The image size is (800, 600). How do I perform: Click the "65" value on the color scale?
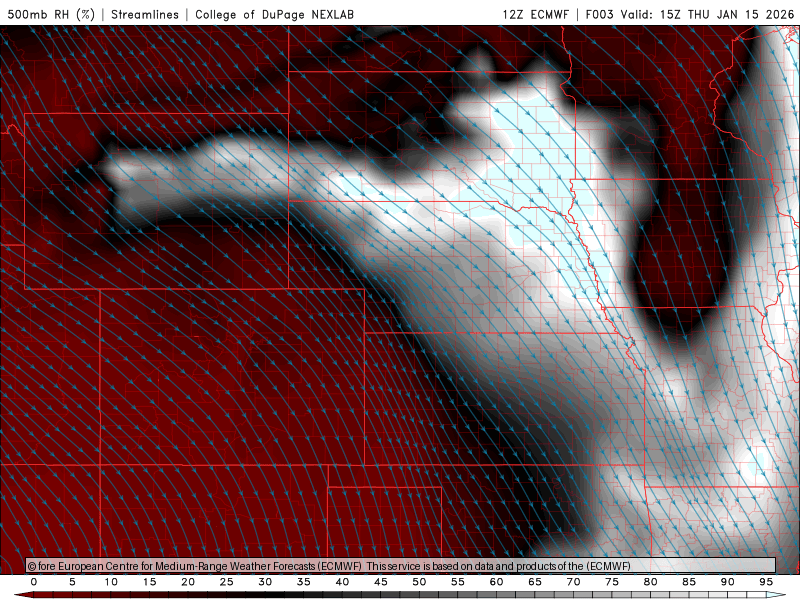(x=535, y=582)
